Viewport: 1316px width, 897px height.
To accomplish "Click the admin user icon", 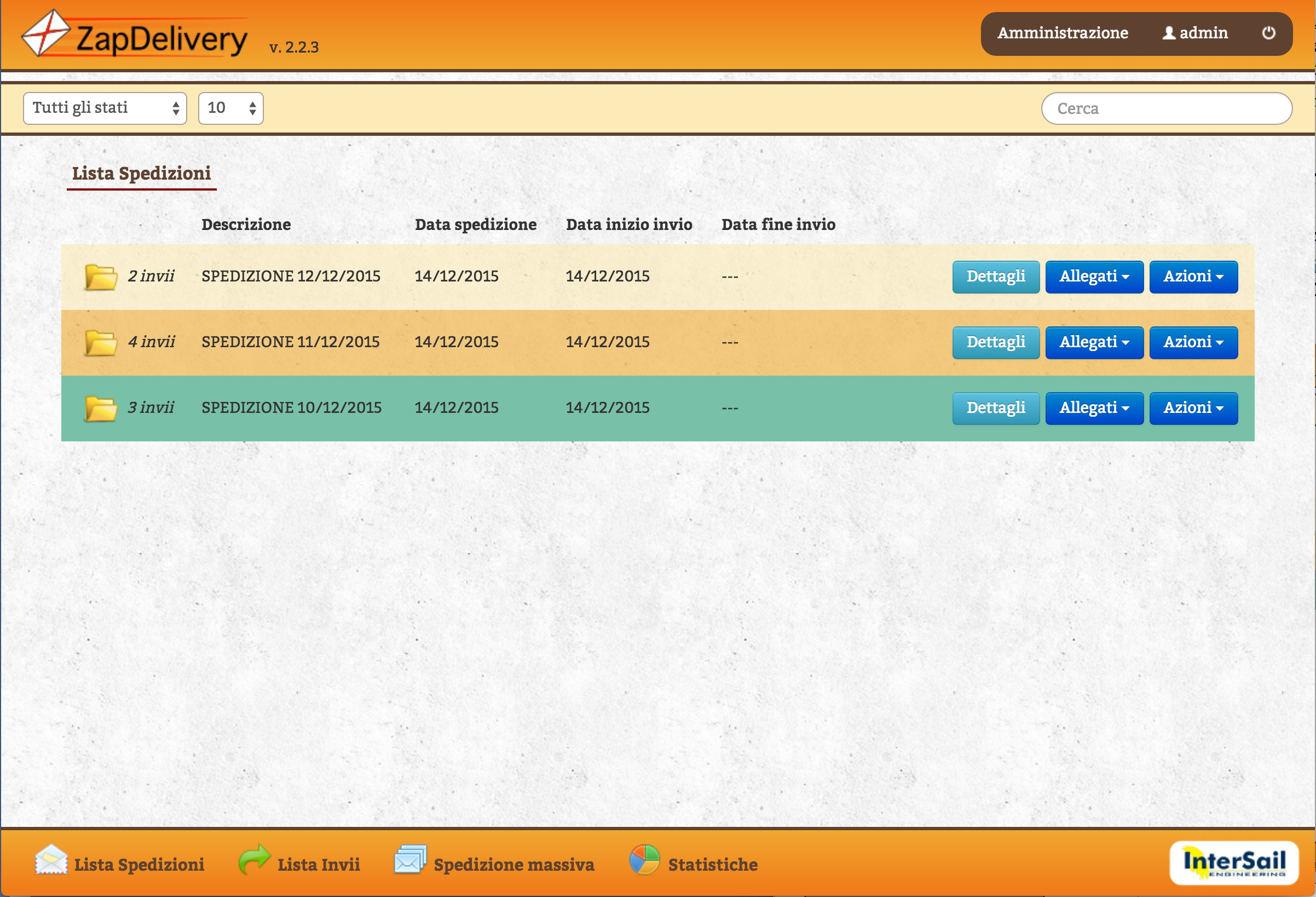I will [x=1168, y=33].
